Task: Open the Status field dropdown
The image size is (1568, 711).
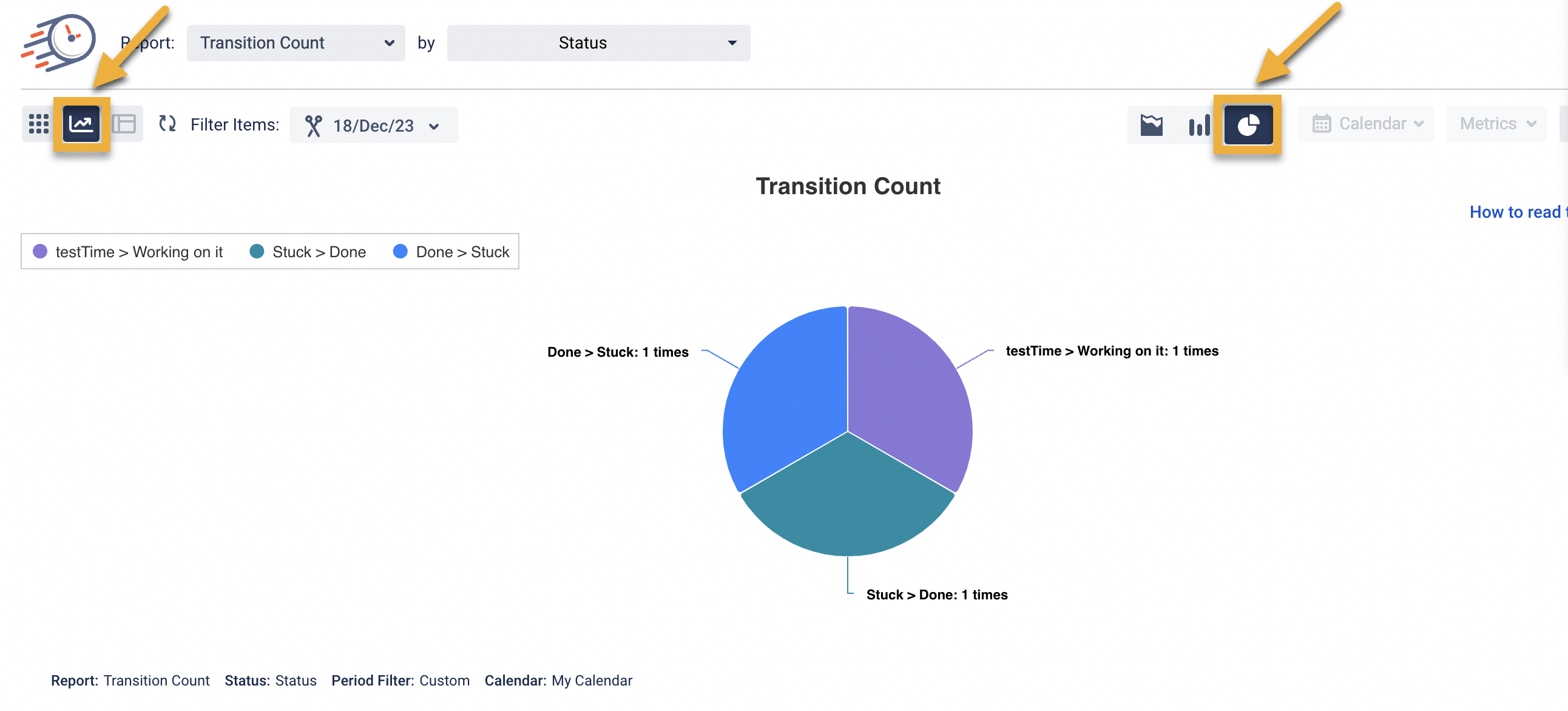Action: (x=598, y=42)
